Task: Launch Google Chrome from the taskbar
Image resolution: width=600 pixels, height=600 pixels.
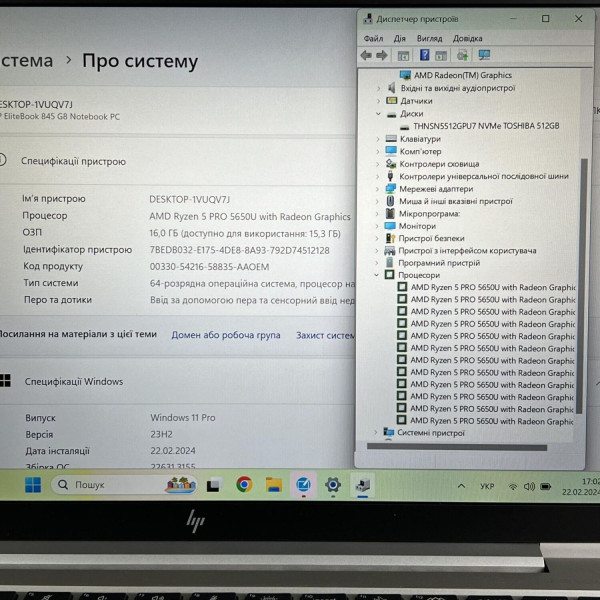Action: click(x=244, y=484)
